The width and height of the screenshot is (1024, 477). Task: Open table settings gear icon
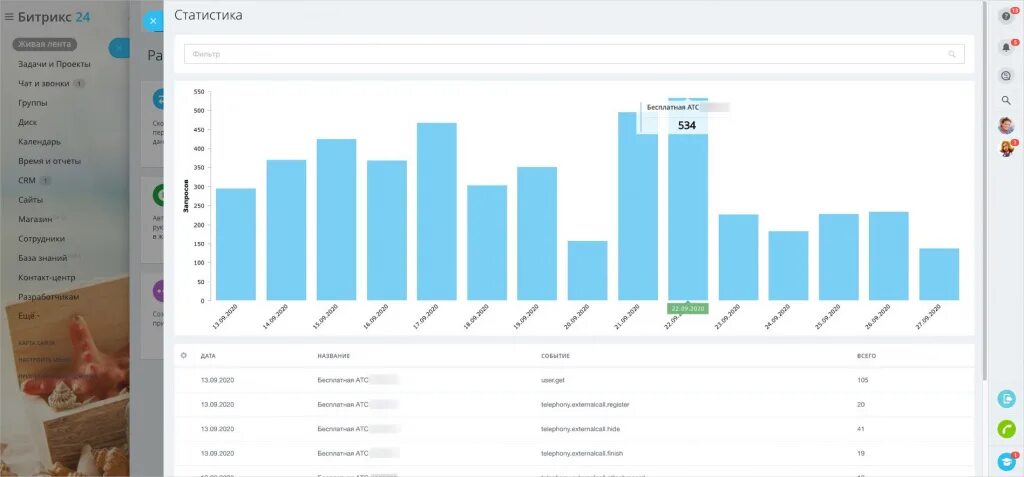coord(184,355)
